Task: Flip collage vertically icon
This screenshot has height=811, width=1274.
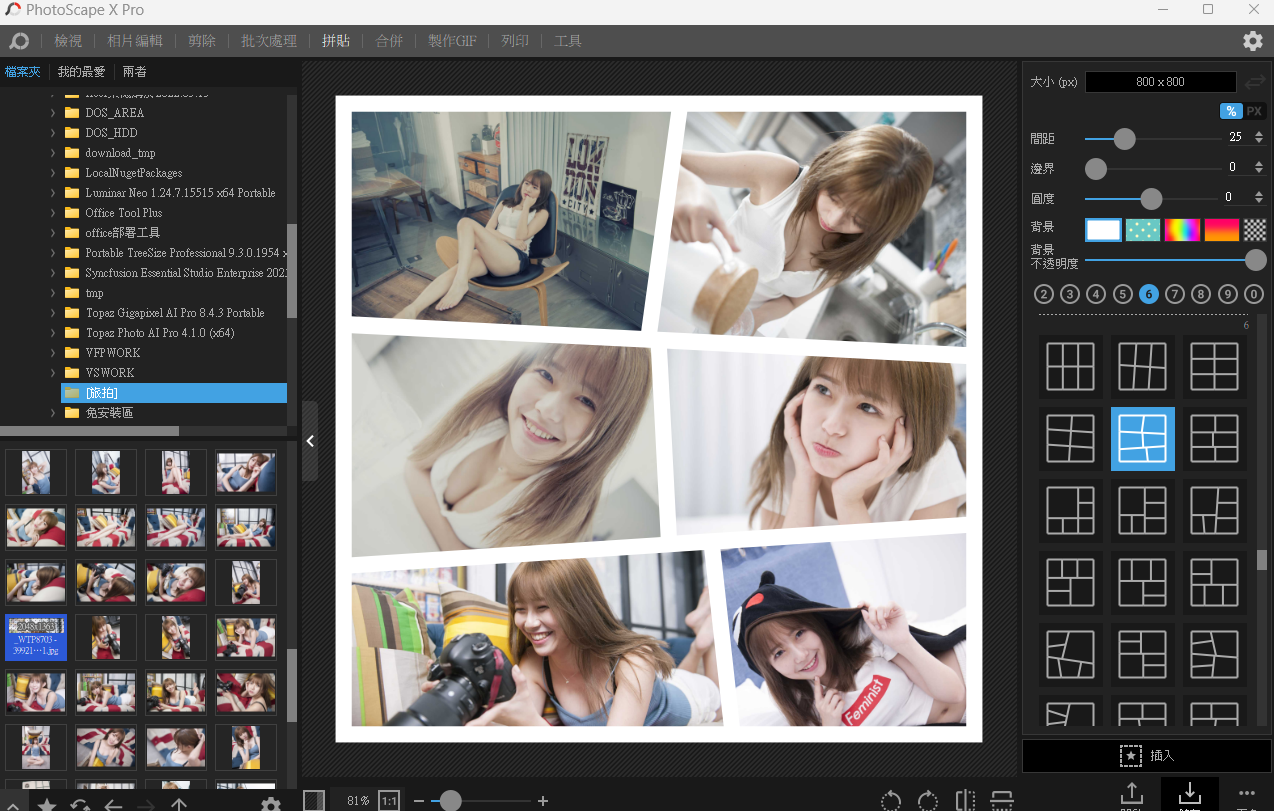Action: (1001, 800)
